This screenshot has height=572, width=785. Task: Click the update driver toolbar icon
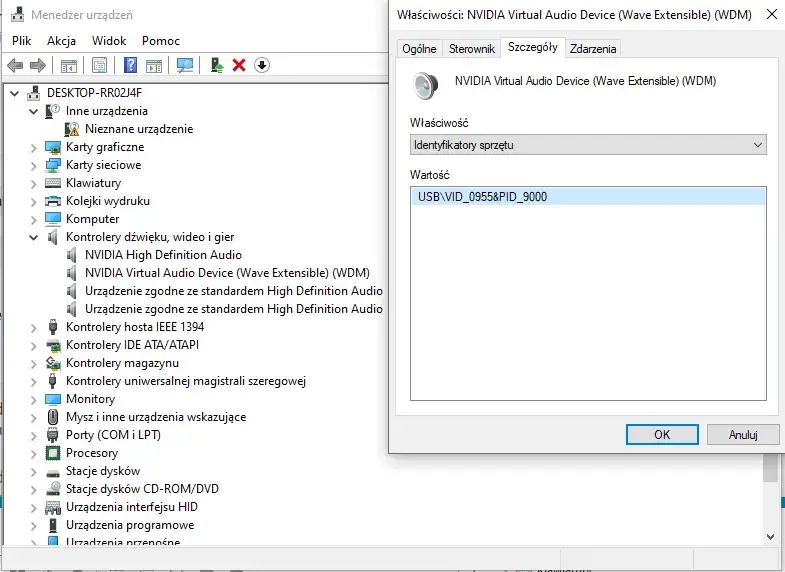click(216, 65)
